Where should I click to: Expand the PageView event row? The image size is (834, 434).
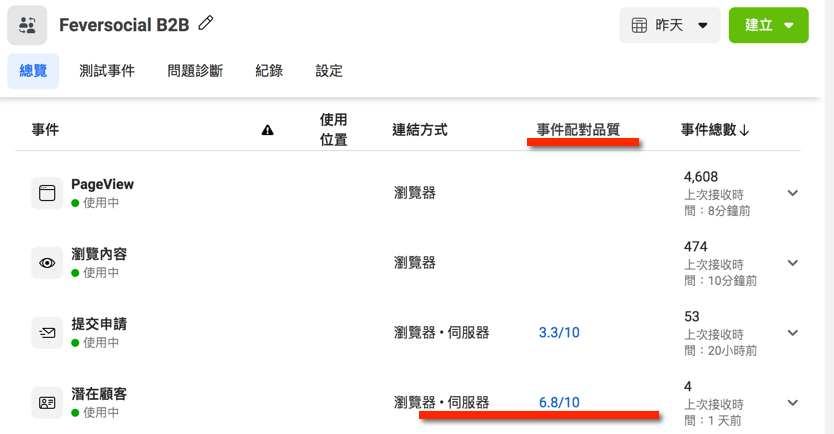coord(793,193)
